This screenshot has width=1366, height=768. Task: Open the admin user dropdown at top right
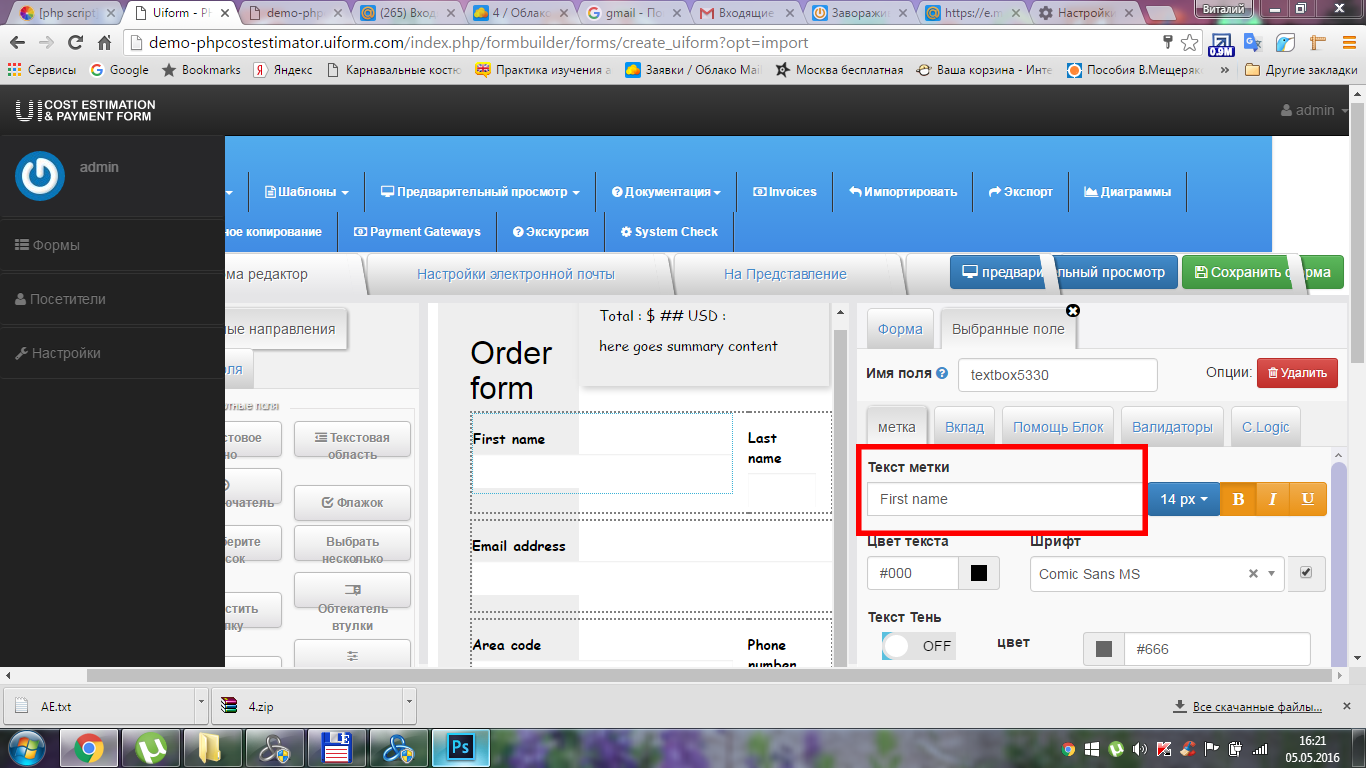[1315, 110]
